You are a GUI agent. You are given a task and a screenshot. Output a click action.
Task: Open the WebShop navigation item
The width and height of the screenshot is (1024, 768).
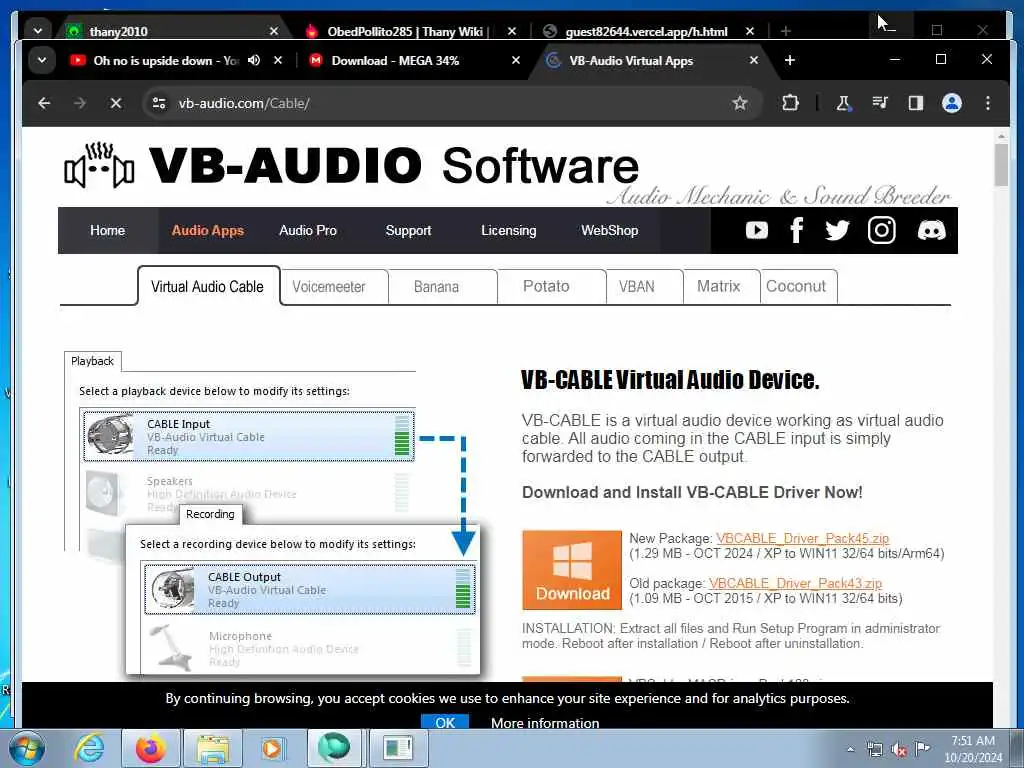coord(609,230)
